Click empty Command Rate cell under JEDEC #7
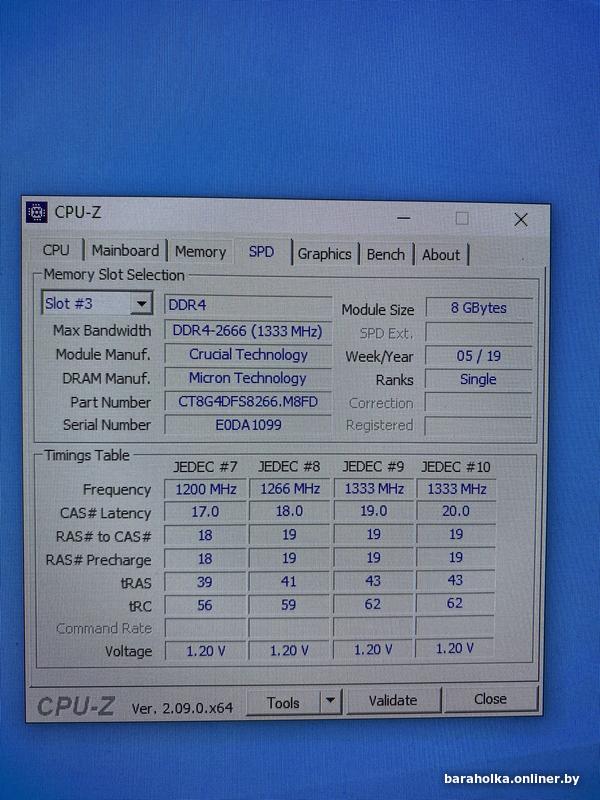The width and height of the screenshot is (600, 800). [x=205, y=628]
